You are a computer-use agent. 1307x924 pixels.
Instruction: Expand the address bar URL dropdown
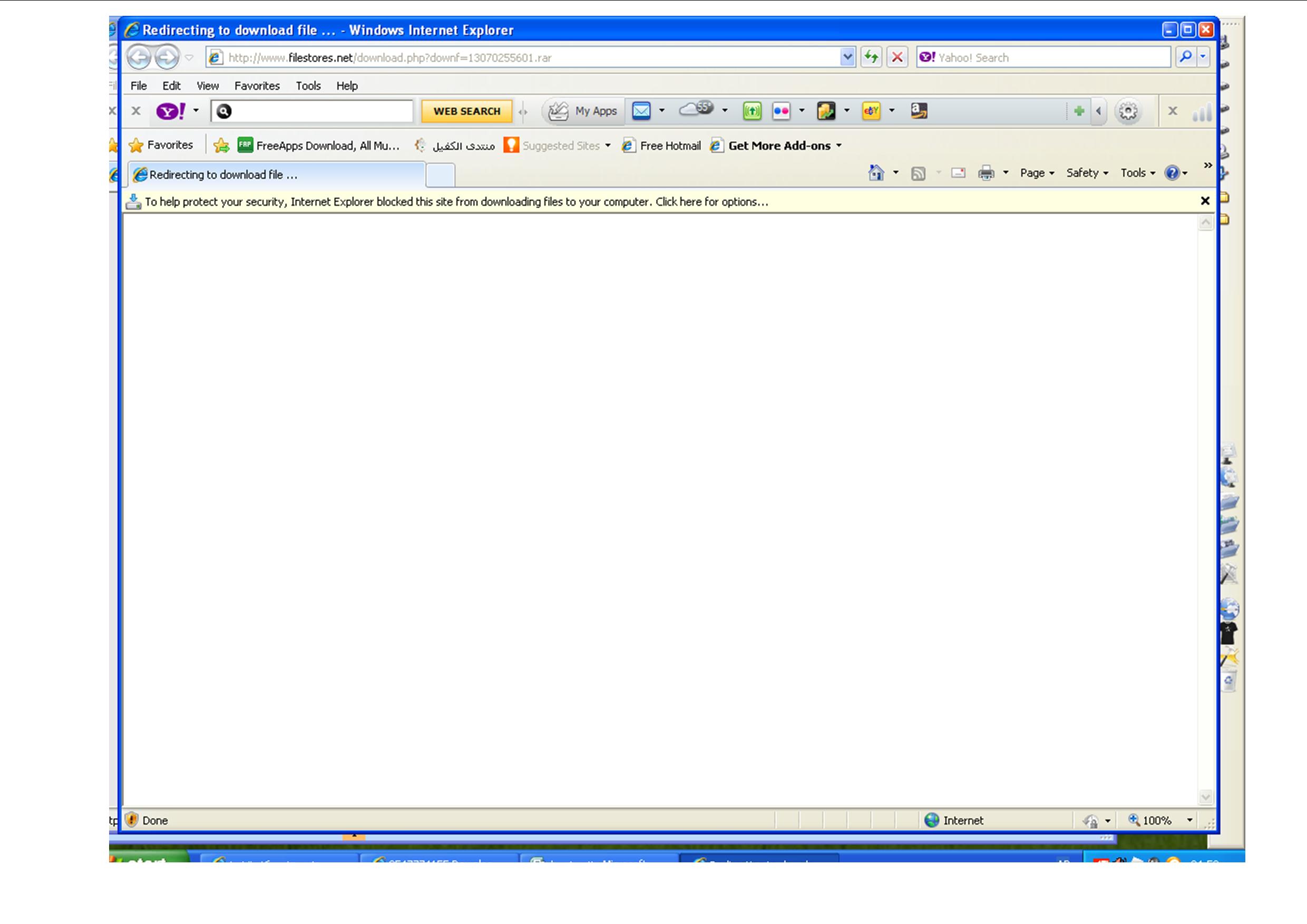847,57
